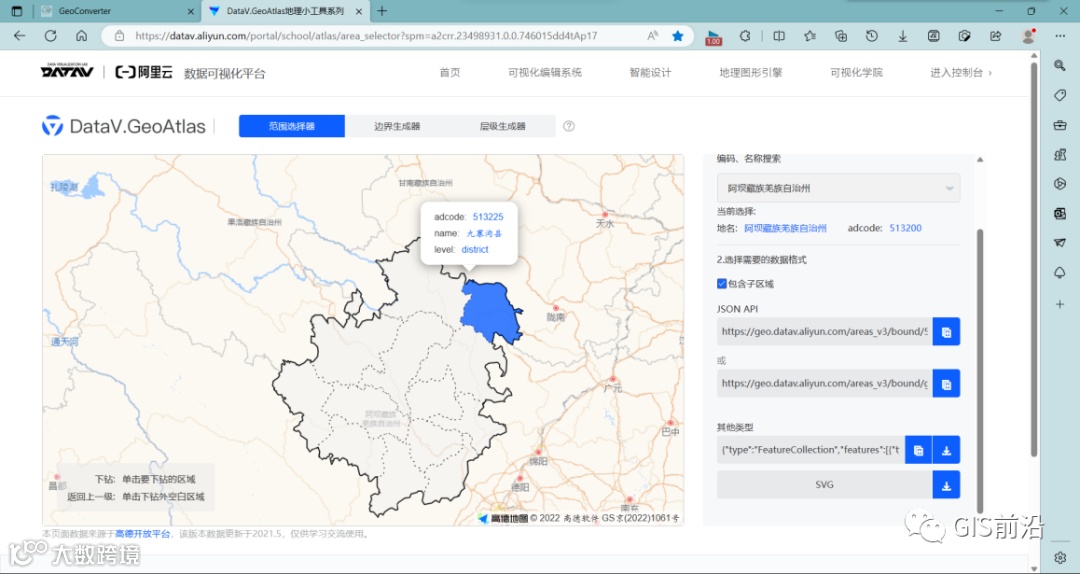
Task: Open read aloud in address bar
Action: pyautogui.click(x=653, y=36)
